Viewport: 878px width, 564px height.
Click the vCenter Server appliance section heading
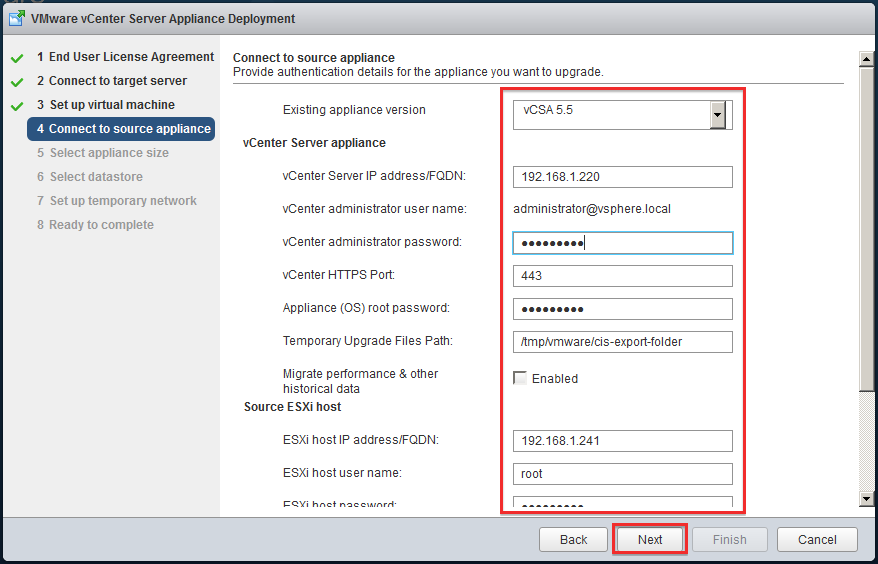tap(314, 143)
